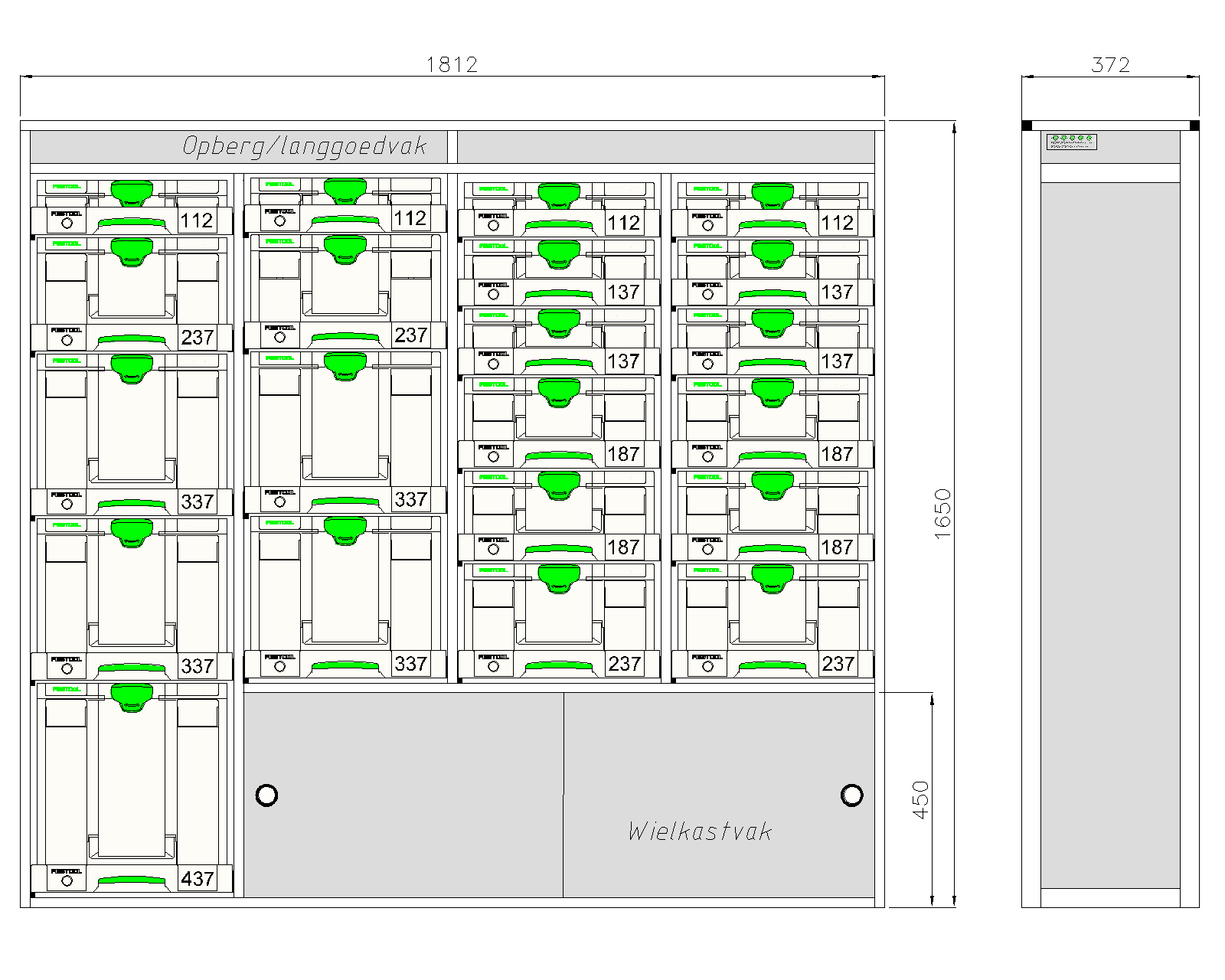Click the 112 label in the third column
Screen dimensions: 1225x980
[x=623, y=223]
